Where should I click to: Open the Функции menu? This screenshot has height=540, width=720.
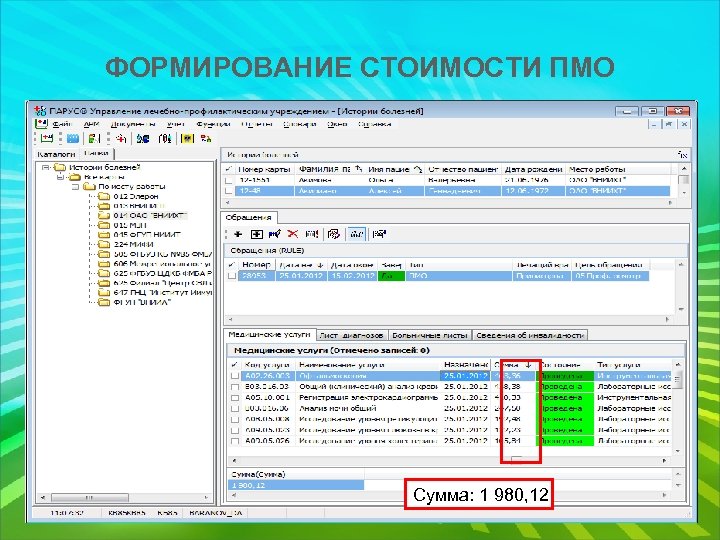click(x=213, y=124)
